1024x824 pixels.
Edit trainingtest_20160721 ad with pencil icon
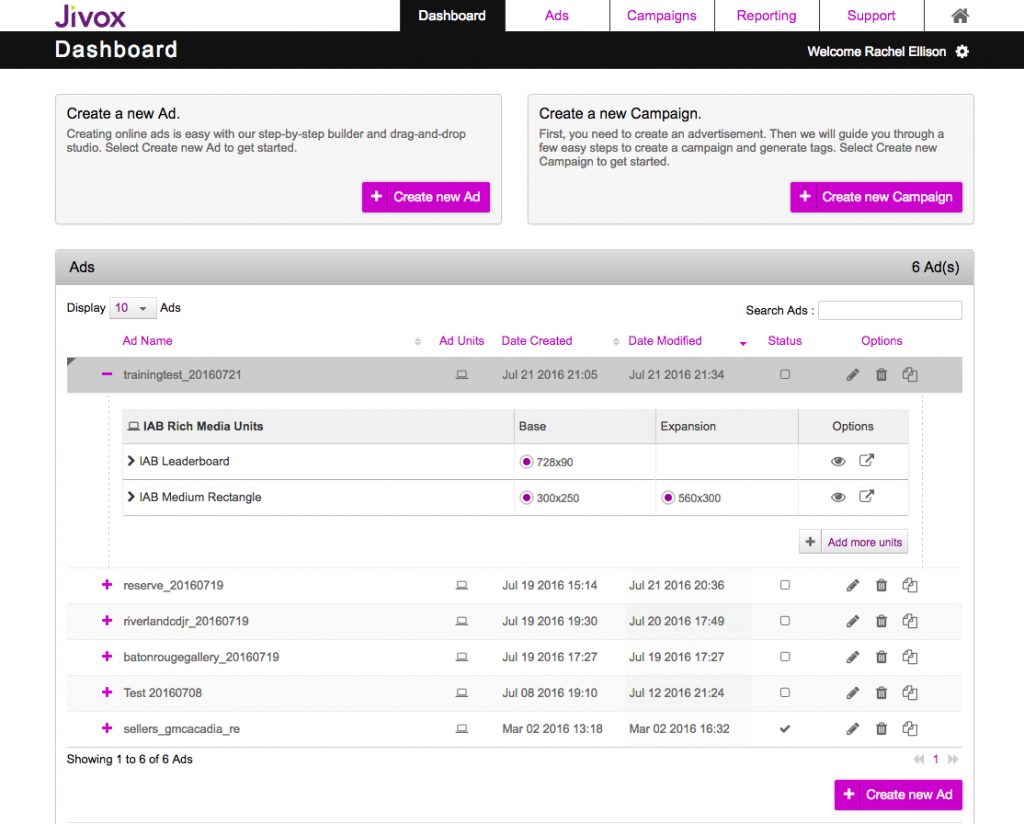pos(852,375)
